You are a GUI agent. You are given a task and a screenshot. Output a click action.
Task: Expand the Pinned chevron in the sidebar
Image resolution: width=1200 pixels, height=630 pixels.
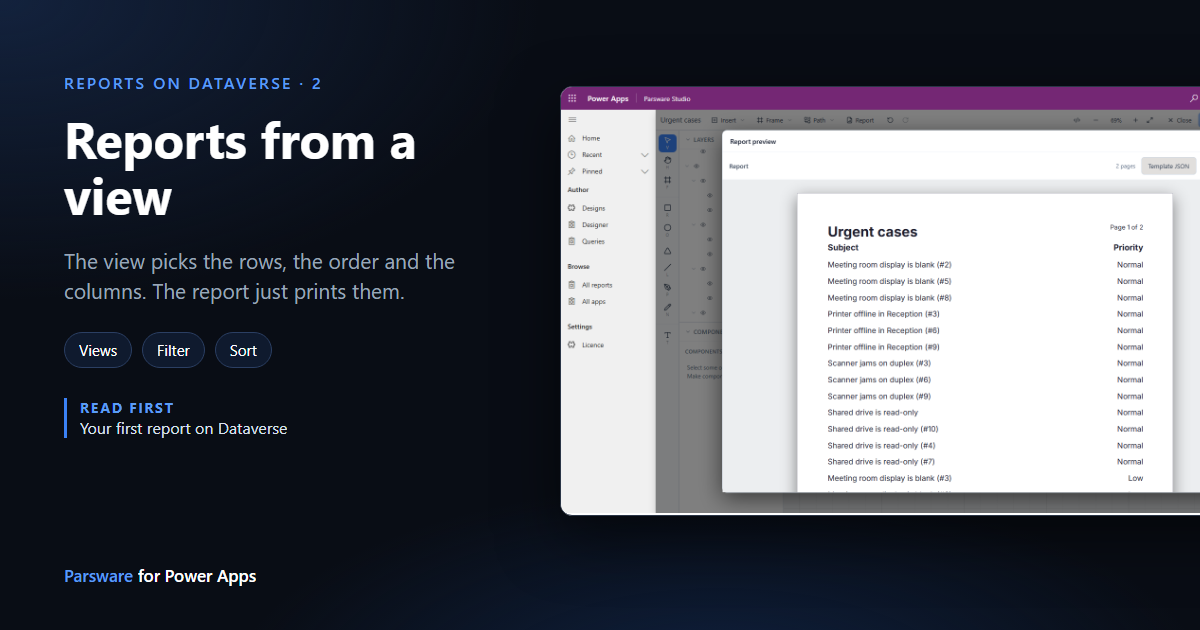point(645,172)
